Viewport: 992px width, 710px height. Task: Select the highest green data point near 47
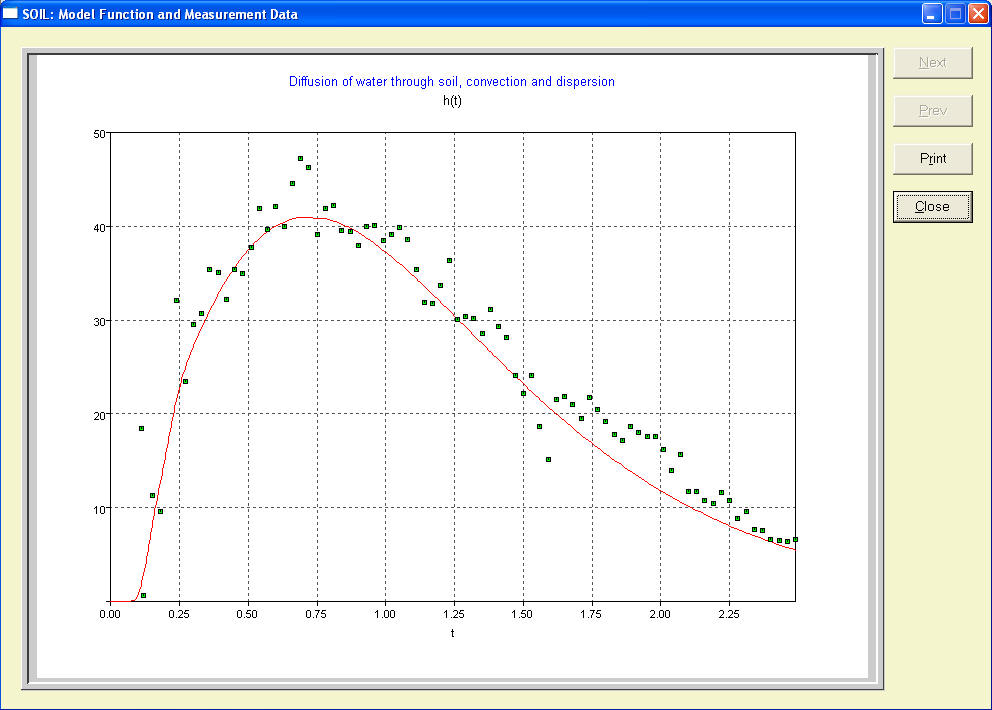click(300, 158)
